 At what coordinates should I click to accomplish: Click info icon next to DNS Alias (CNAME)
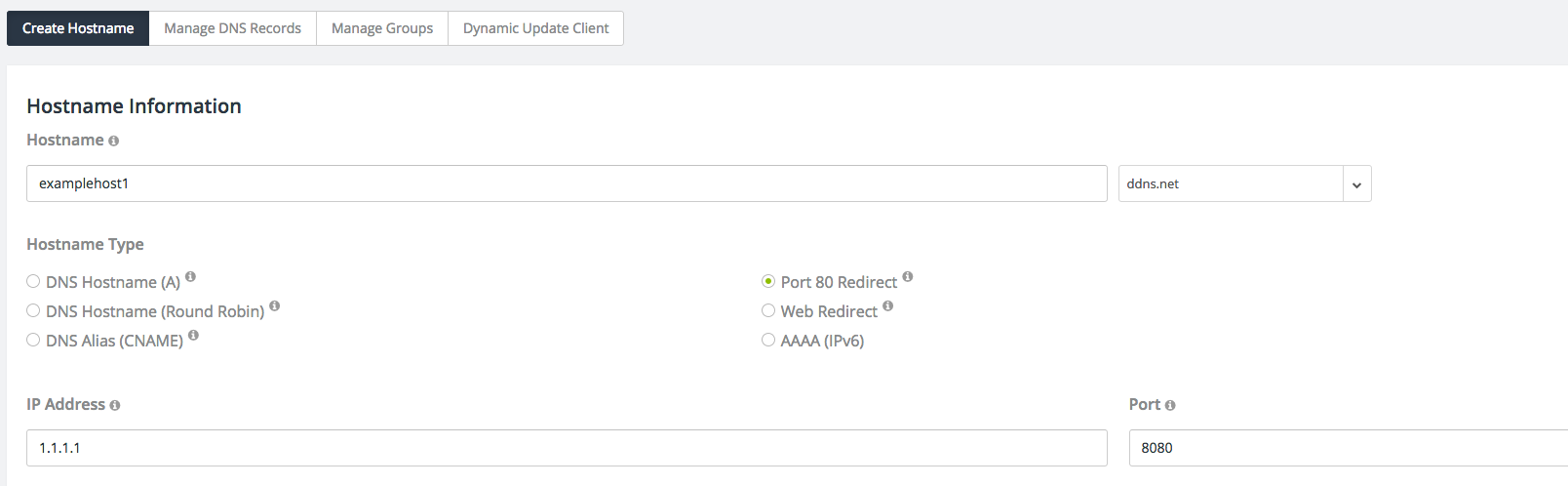[x=193, y=336]
